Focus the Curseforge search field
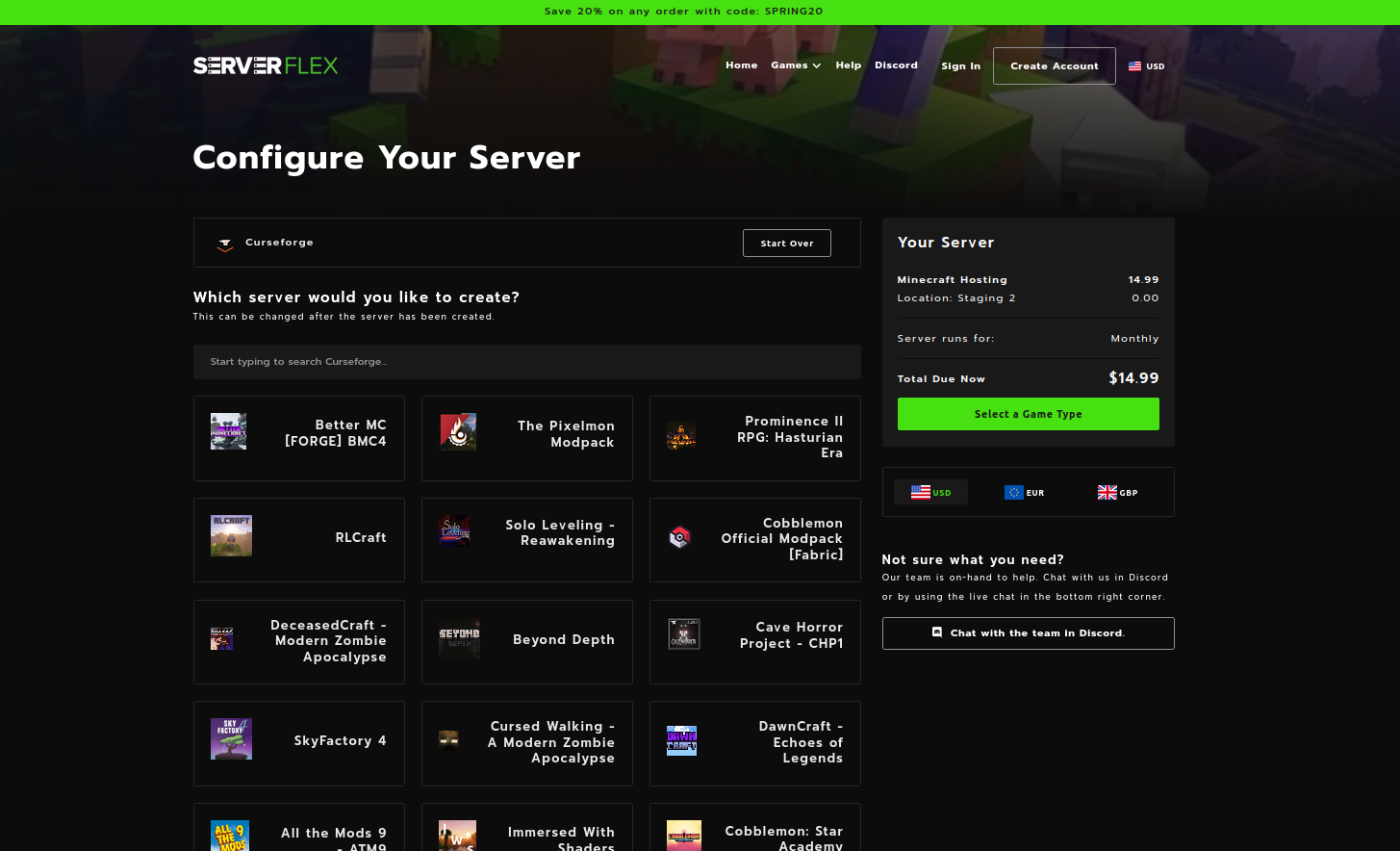 (x=527, y=362)
